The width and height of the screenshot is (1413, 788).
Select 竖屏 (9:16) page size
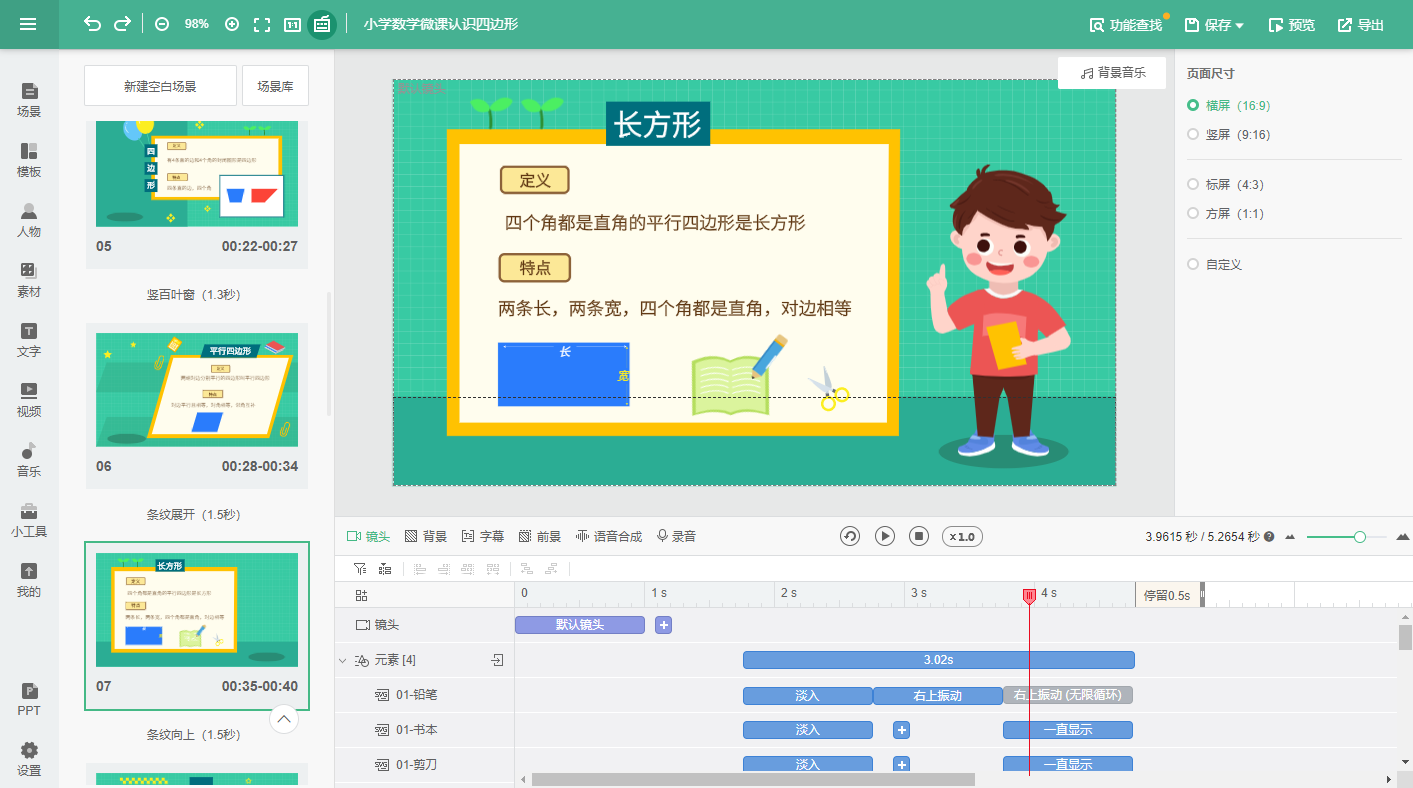tap(1192, 134)
